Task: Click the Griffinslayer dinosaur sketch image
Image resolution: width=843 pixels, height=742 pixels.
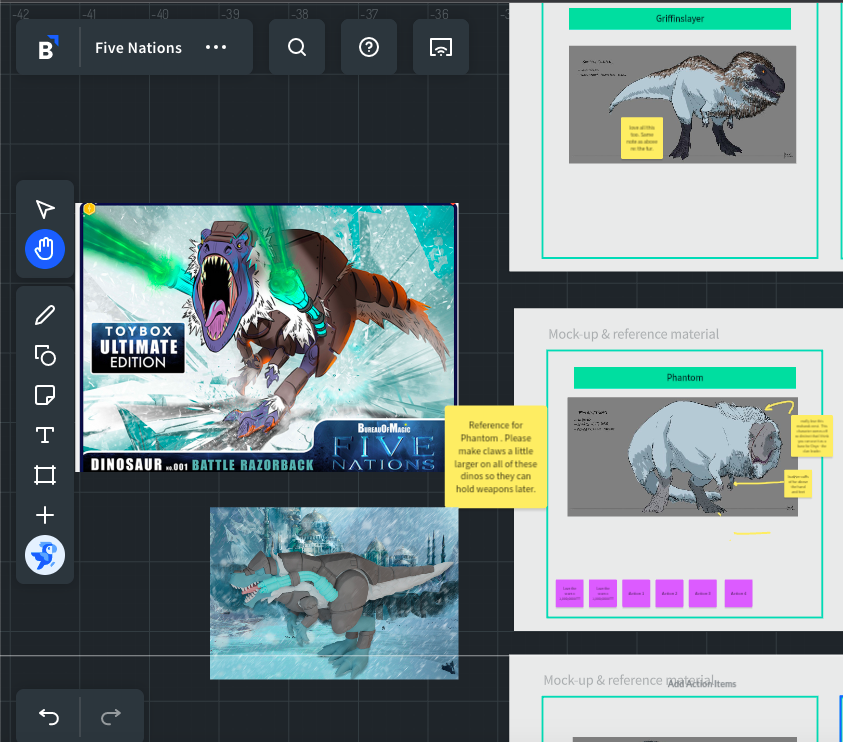Action: coord(682,104)
